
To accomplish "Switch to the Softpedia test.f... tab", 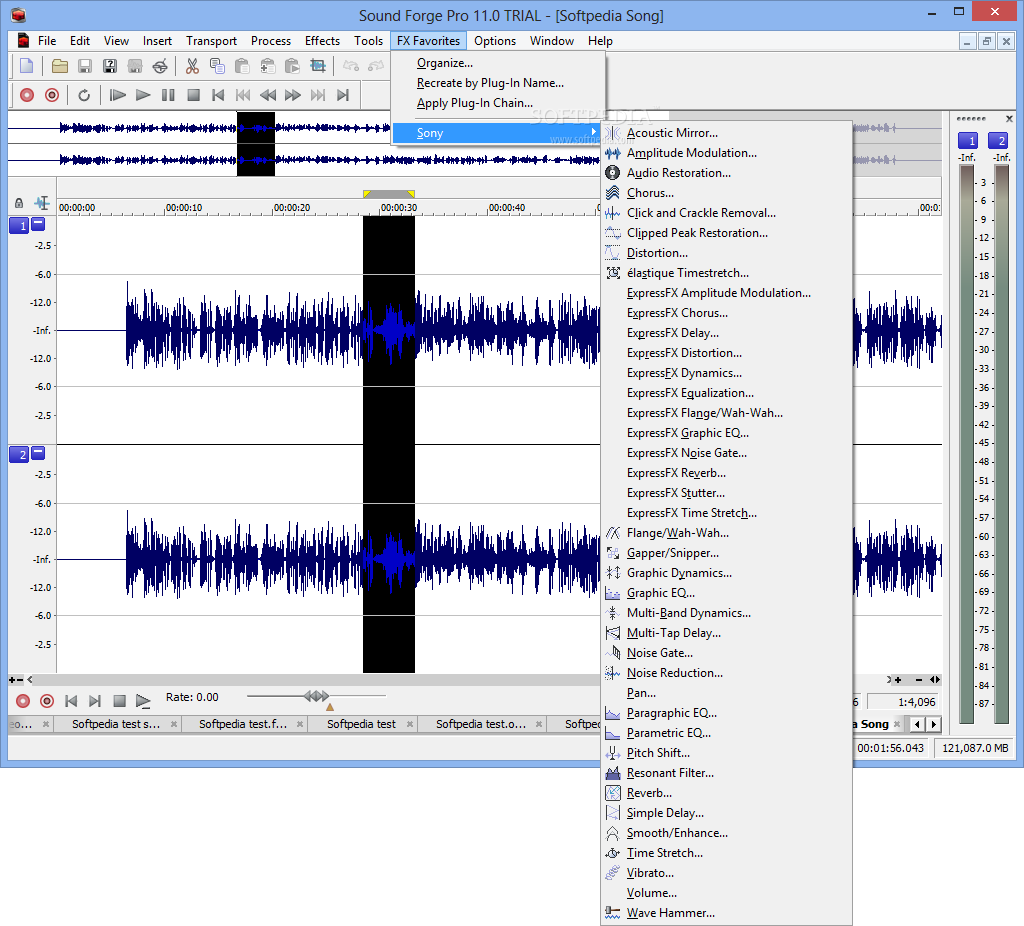I will [x=243, y=724].
